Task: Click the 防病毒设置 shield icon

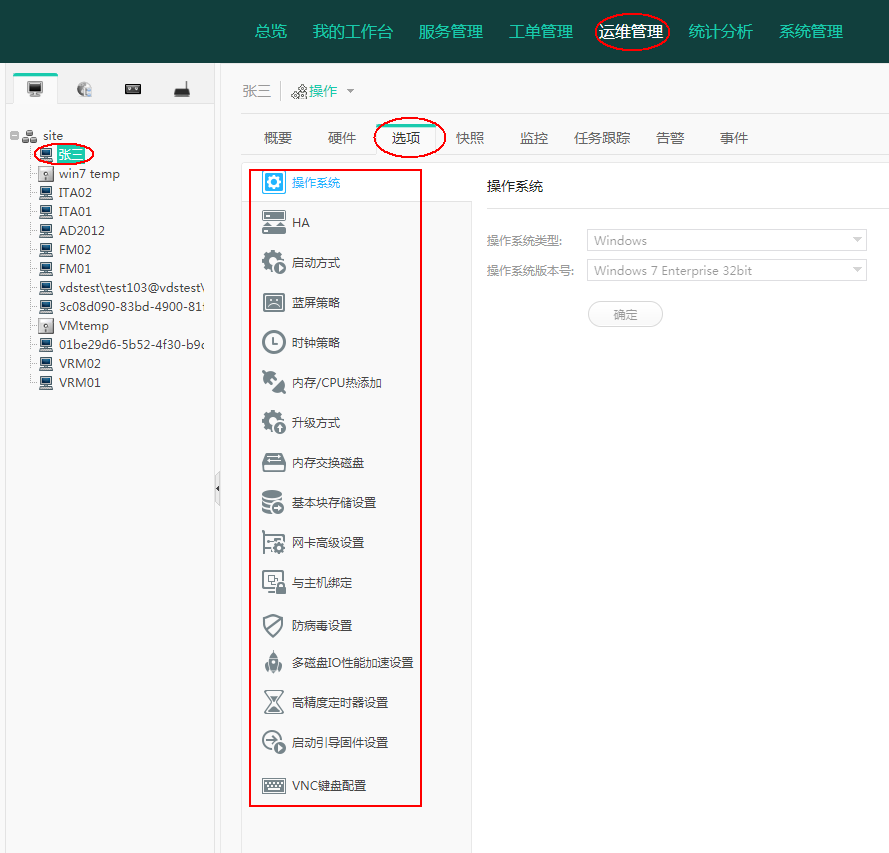Action: tap(273, 626)
